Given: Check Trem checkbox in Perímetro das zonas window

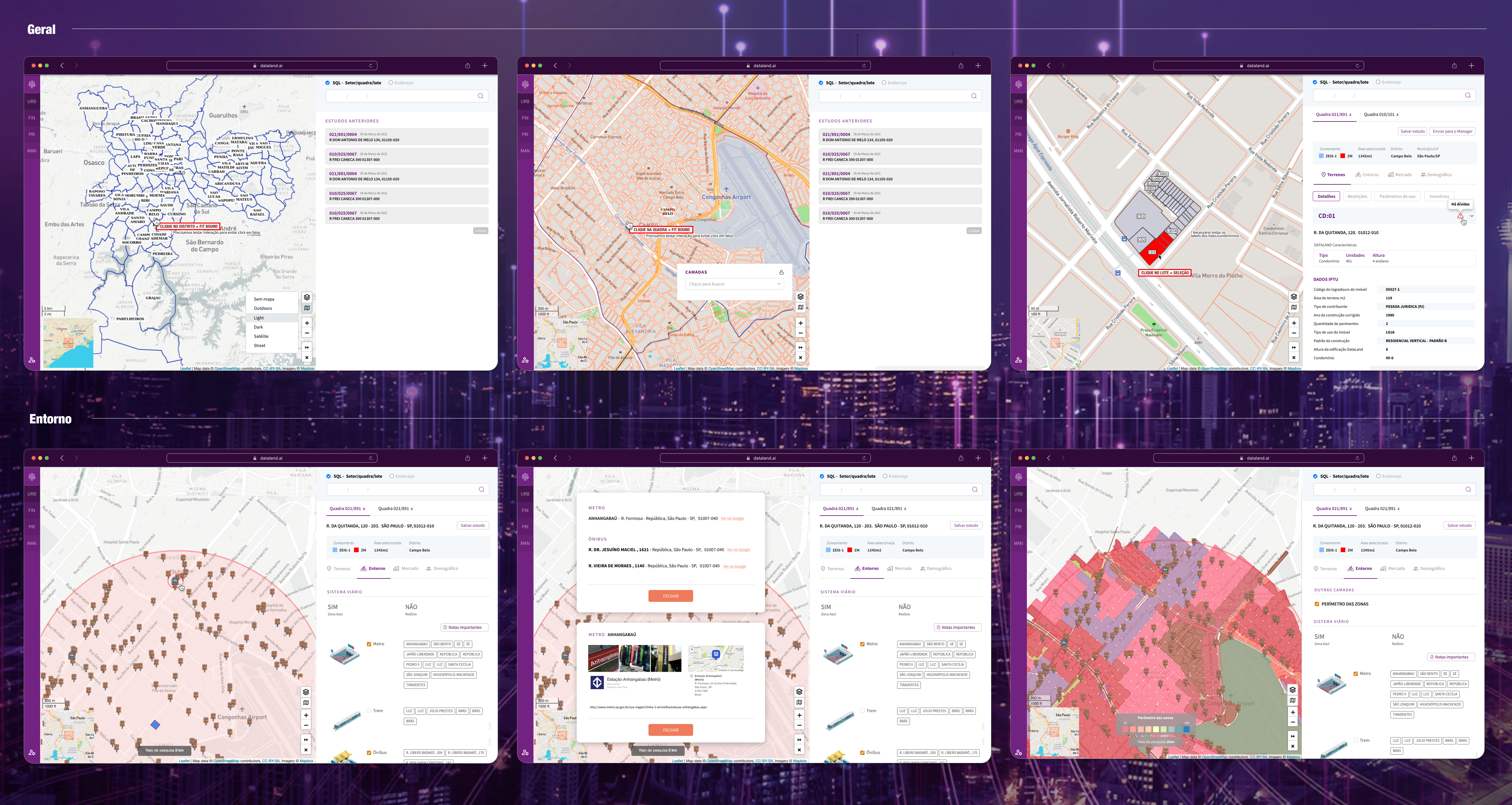Looking at the screenshot, I should point(1355,740).
